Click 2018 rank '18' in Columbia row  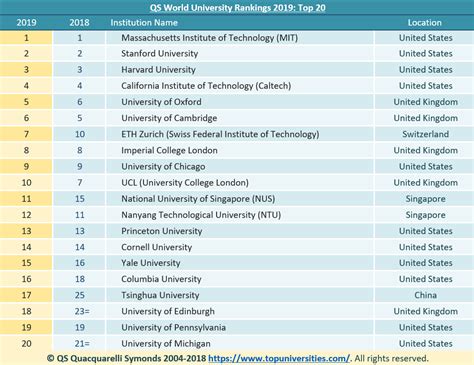pyautogui.click(x=80, y=279)
